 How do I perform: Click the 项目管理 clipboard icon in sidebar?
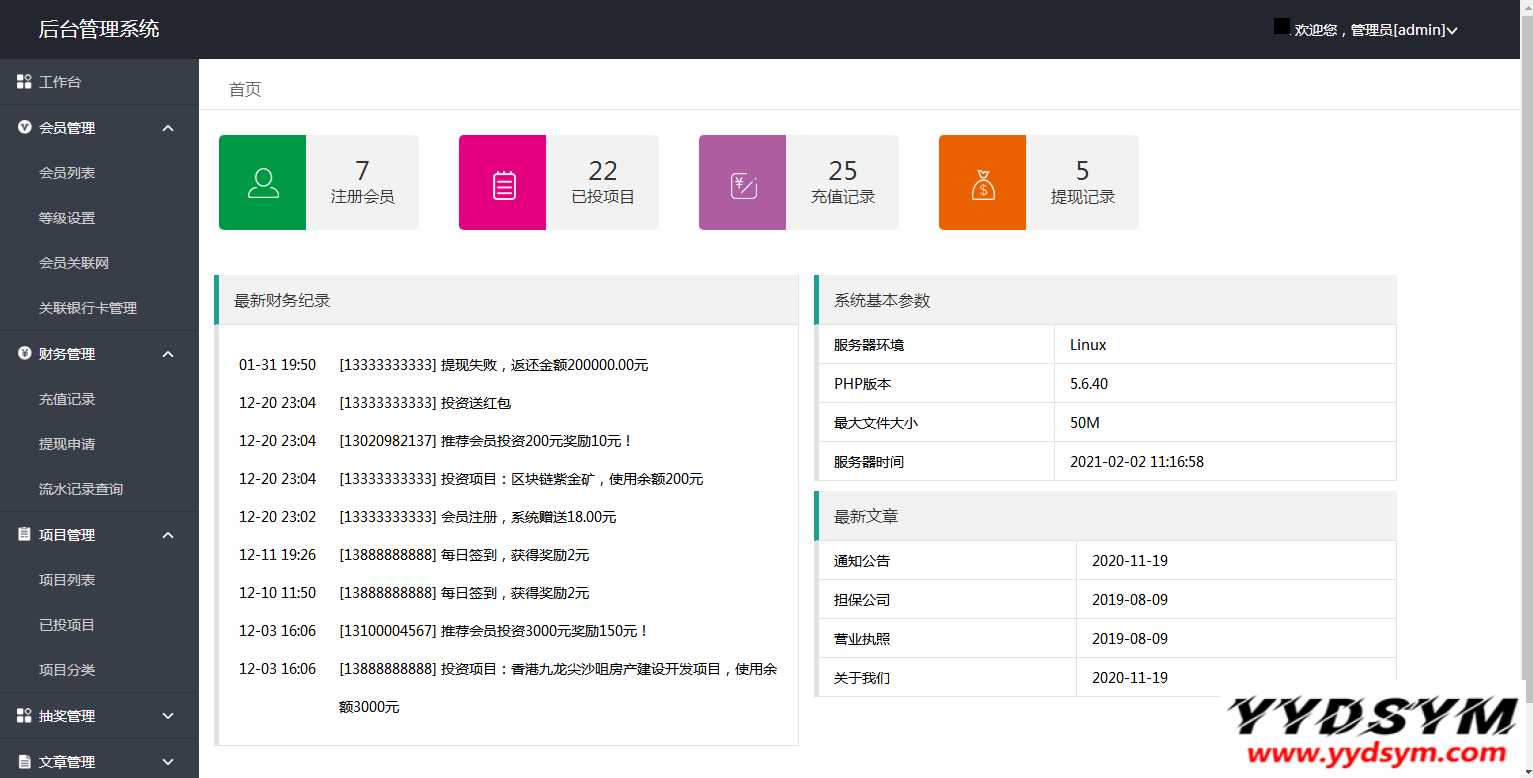tap(24, 535)
